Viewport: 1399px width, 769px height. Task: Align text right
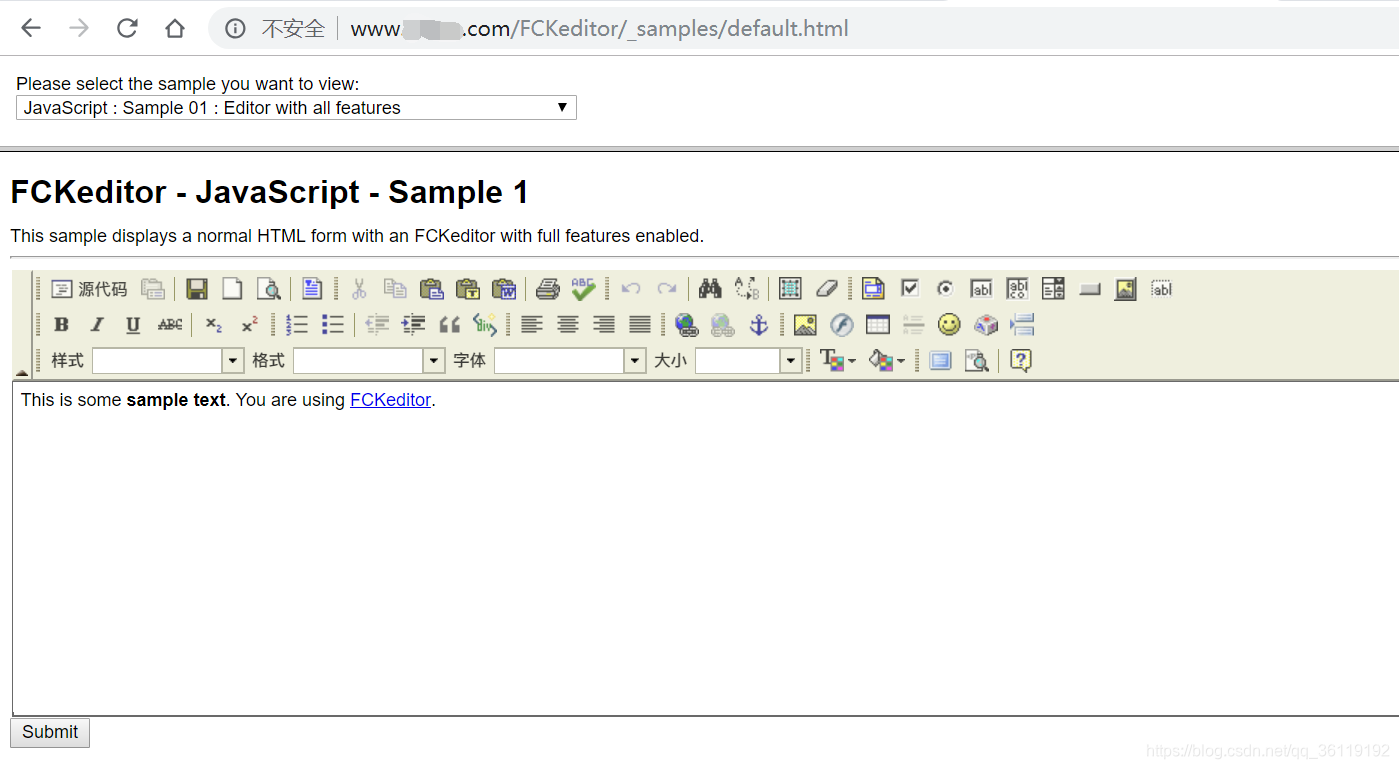coord(604,324)
